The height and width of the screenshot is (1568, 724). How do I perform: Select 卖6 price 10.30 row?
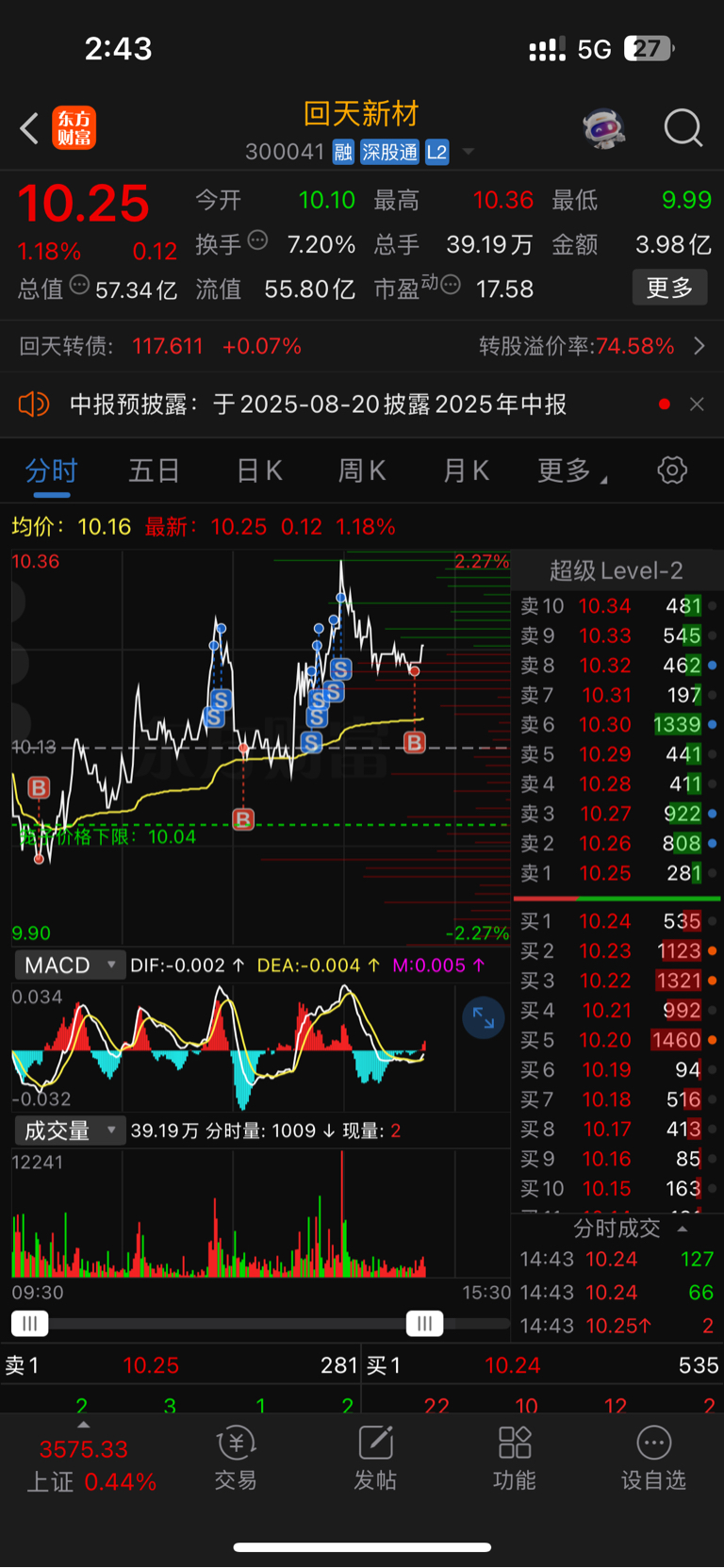[617, 725]
